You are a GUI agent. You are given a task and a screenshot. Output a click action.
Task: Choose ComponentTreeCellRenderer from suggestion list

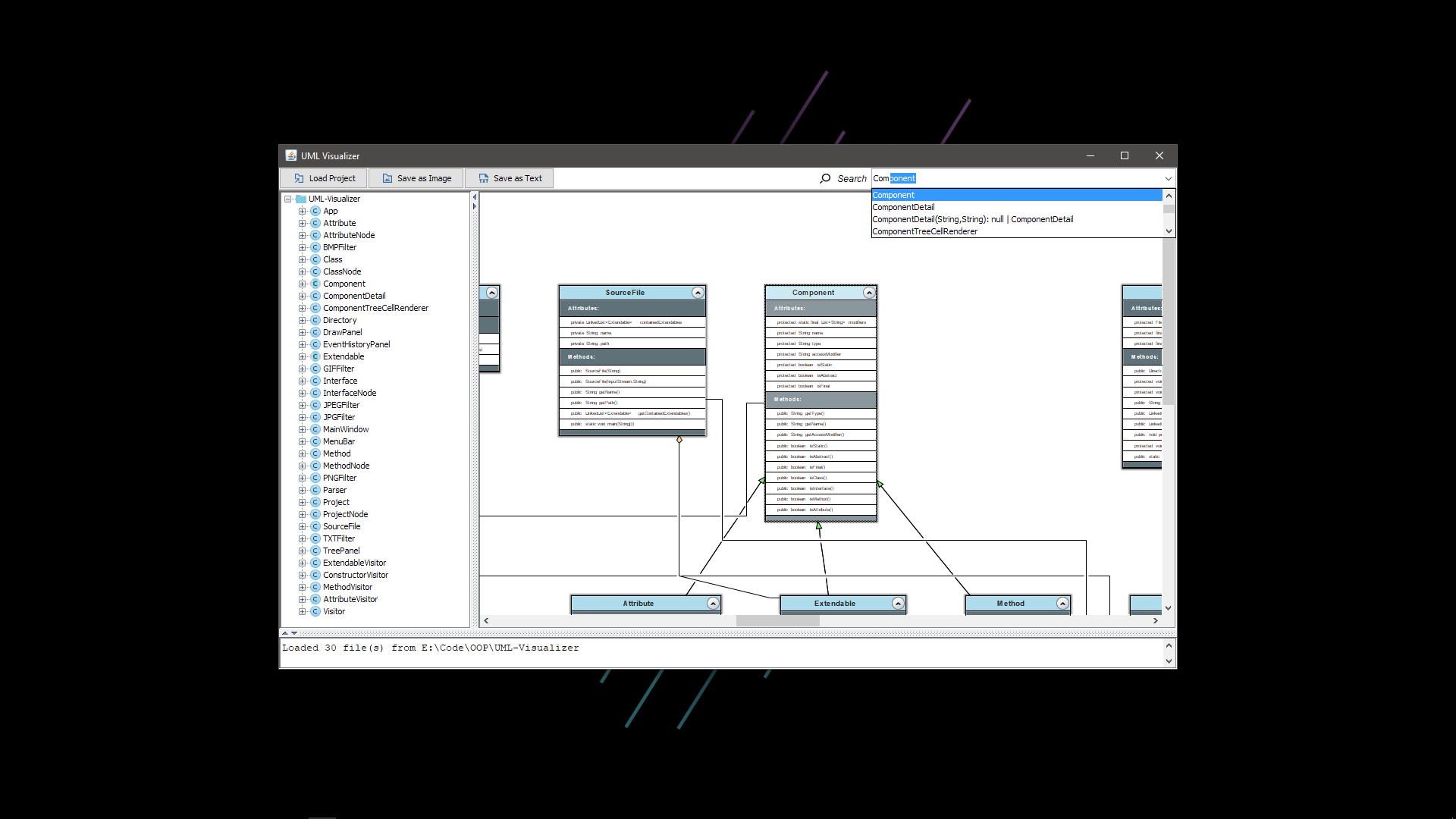point(924,231)
